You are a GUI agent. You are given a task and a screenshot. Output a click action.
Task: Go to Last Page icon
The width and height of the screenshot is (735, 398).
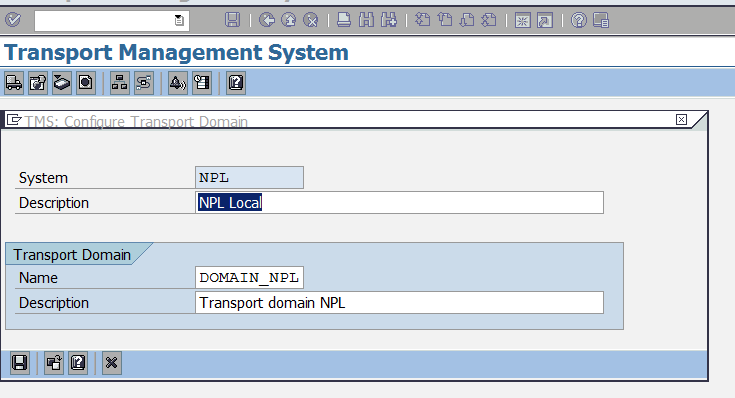coord(488,20)
